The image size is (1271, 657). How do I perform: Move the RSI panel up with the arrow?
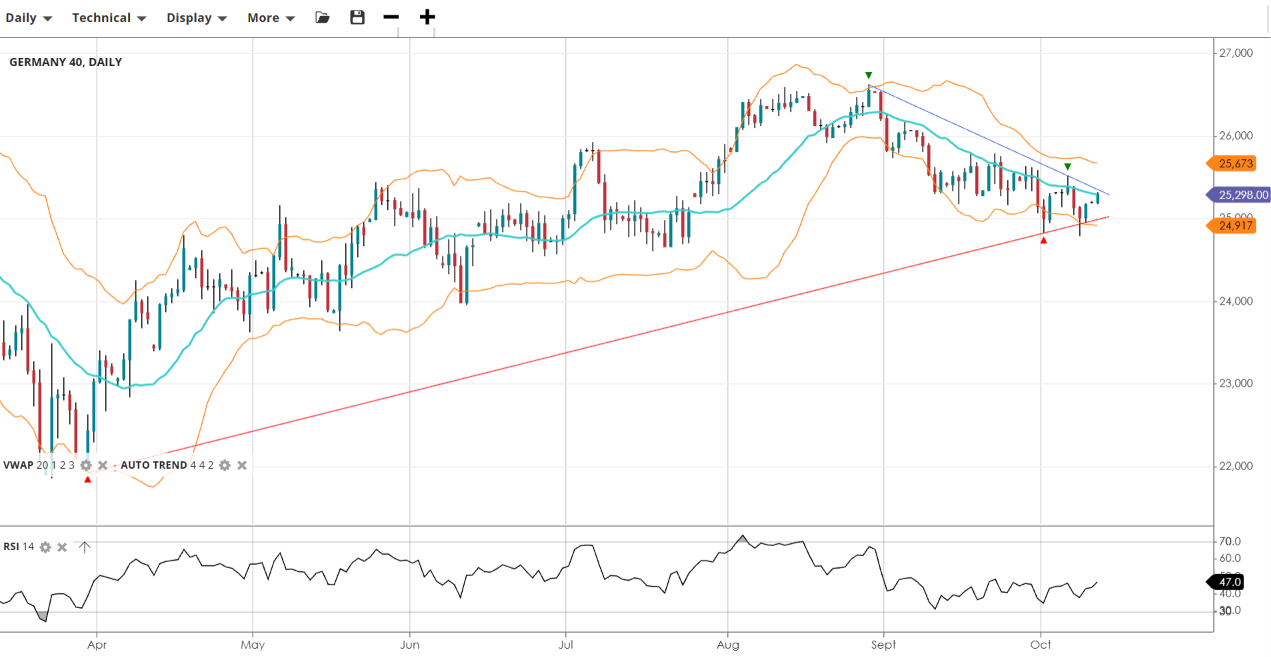pyautogui.click(x=84, y=547)
